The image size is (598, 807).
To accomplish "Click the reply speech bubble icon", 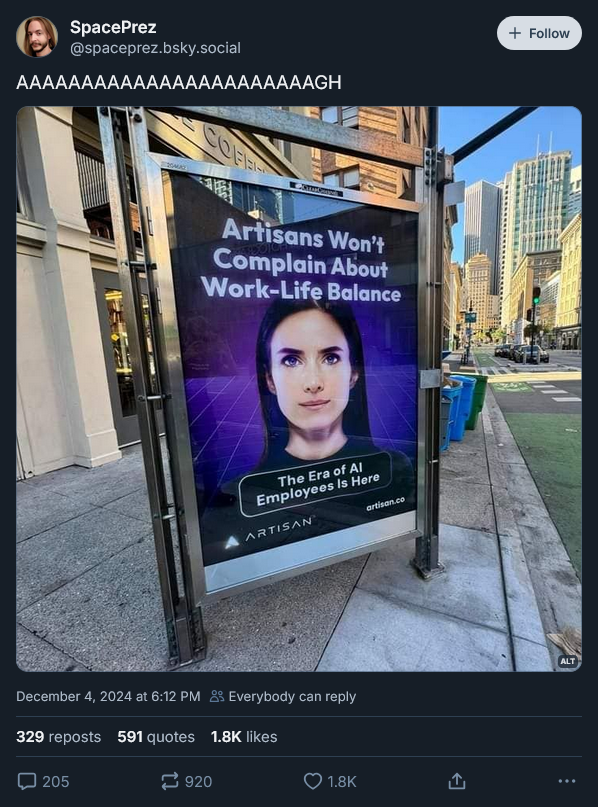I will pos(27,781).
